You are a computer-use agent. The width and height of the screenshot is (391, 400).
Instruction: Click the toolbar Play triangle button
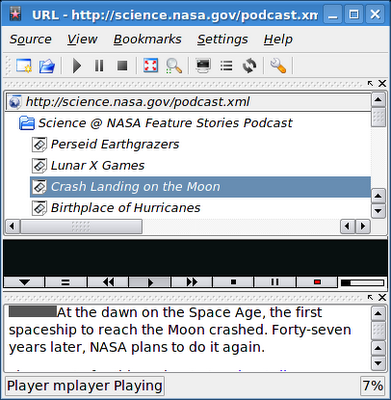click(x=77, y=66)
